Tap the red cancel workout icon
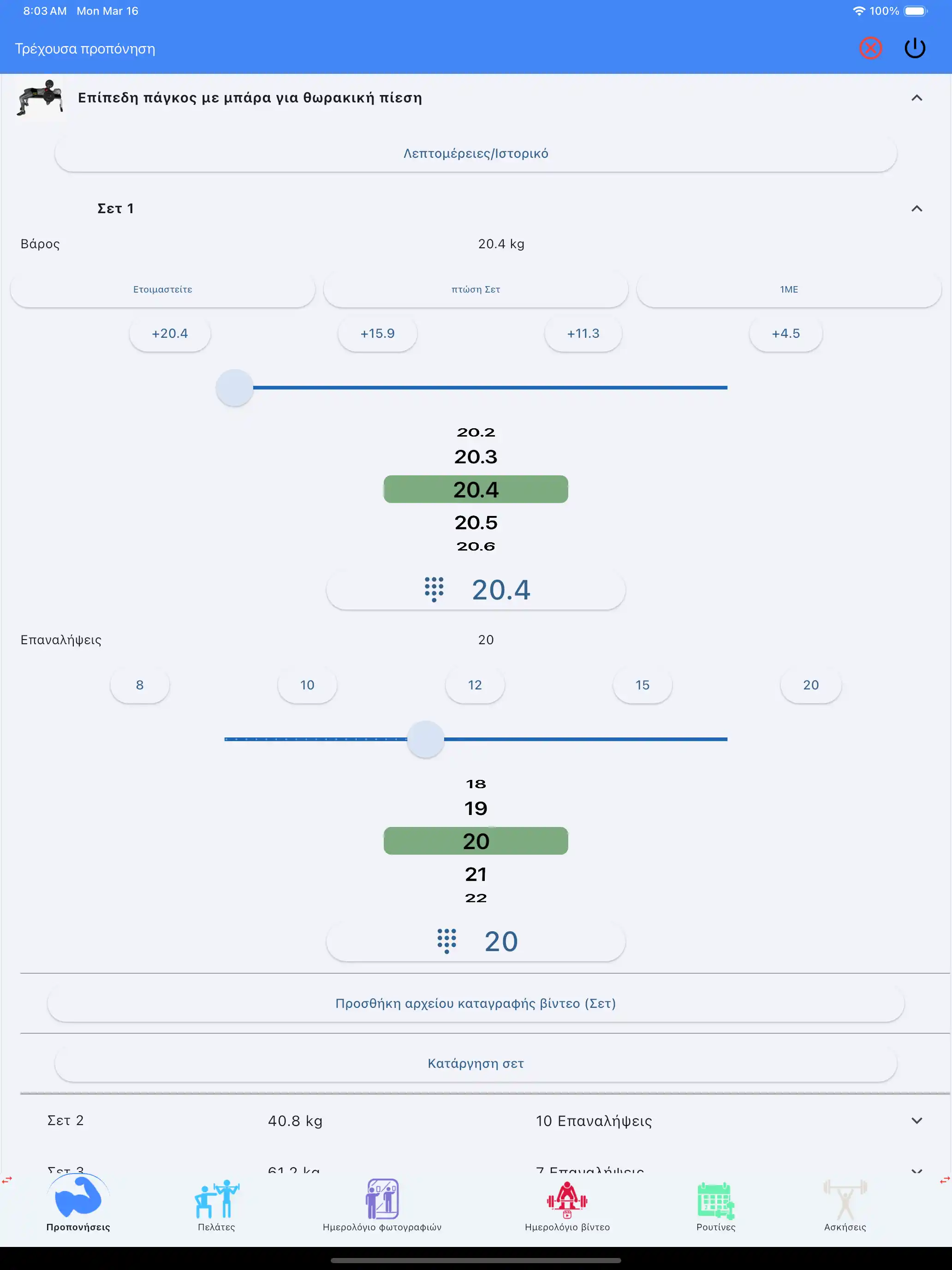Screen dimensions: 952x1270 [870, 48]
